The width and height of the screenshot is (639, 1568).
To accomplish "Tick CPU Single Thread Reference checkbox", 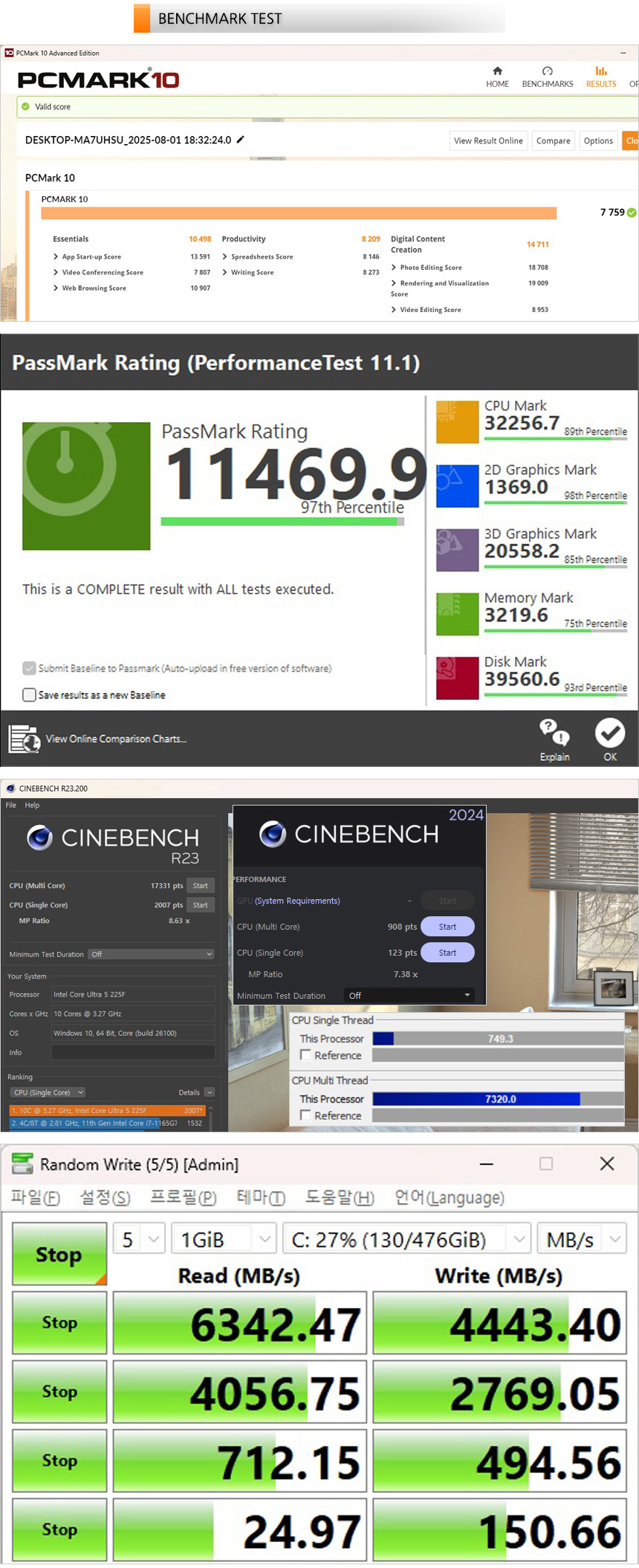I will click(305, 1055).
